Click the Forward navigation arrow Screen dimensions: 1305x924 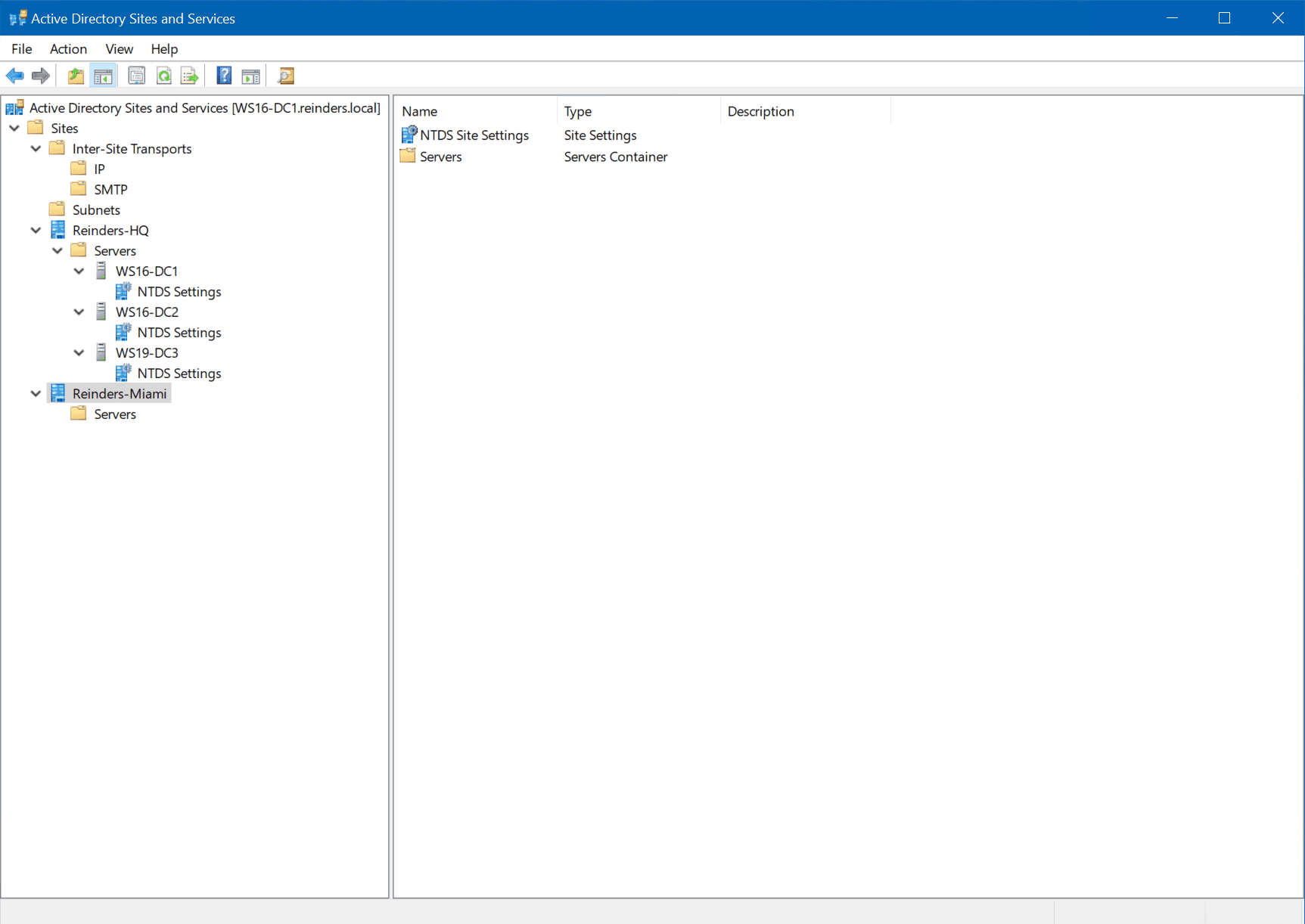coord(41,76)
